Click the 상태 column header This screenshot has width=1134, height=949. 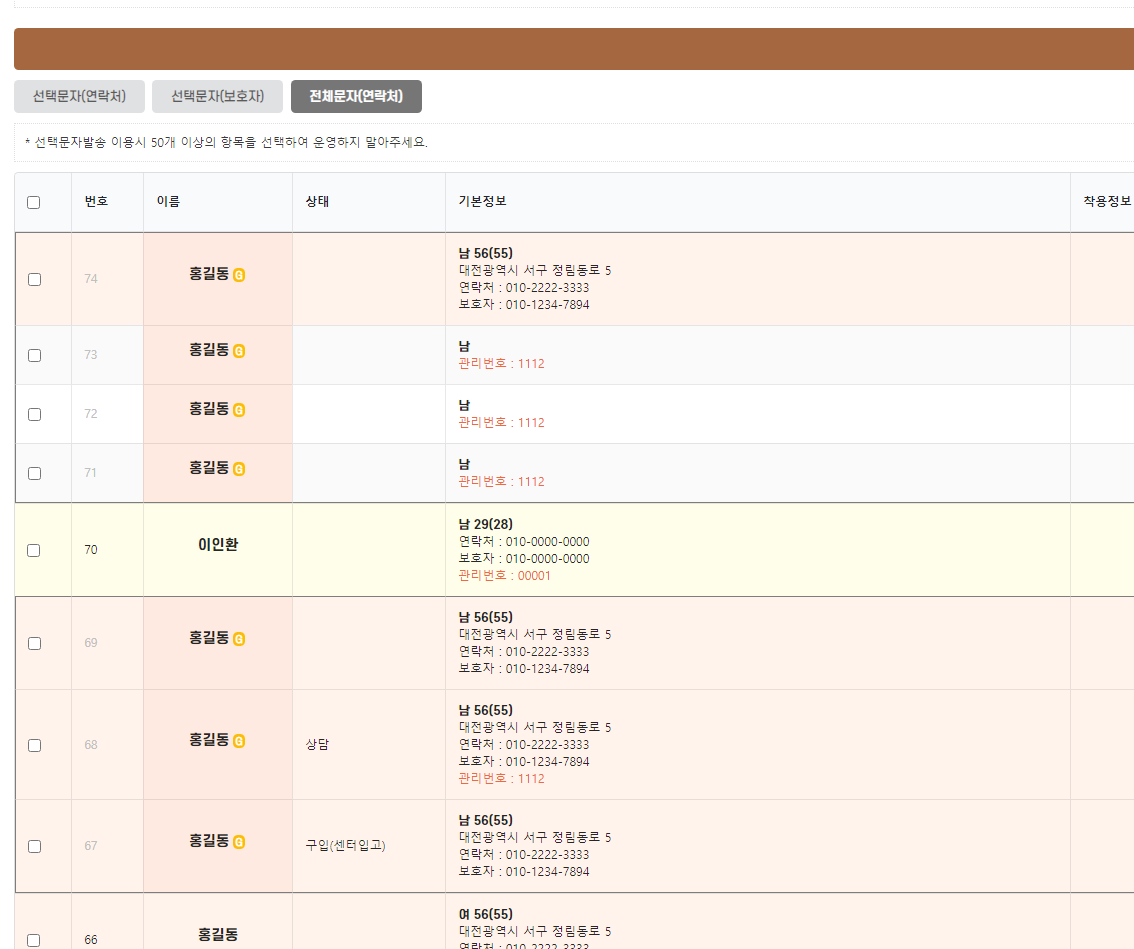tap(317, 202)
